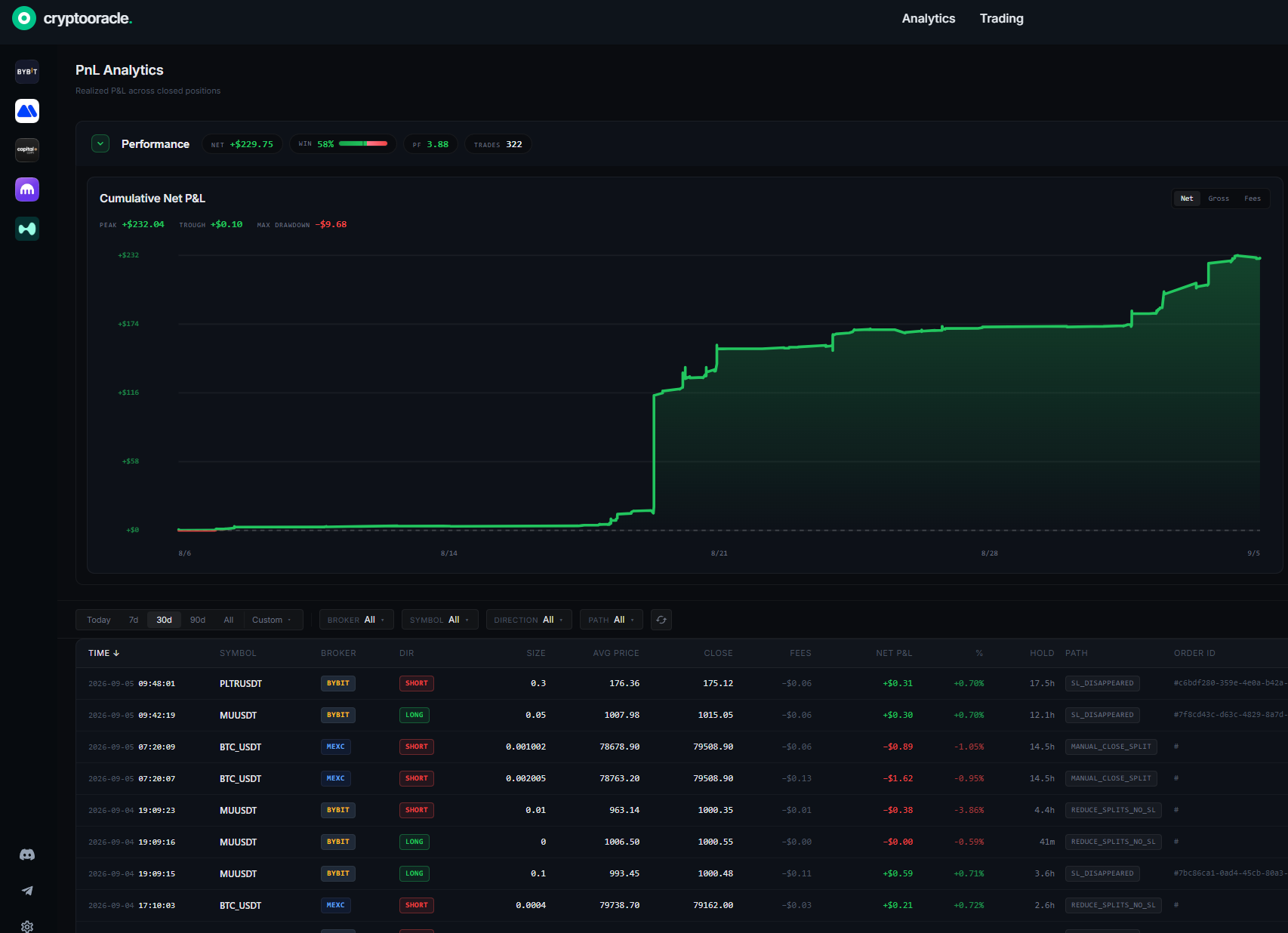The image size is (1288, 933).
Task: Switch chart to Gross view
Action: pyautogui.click(x=1219, y=199)
